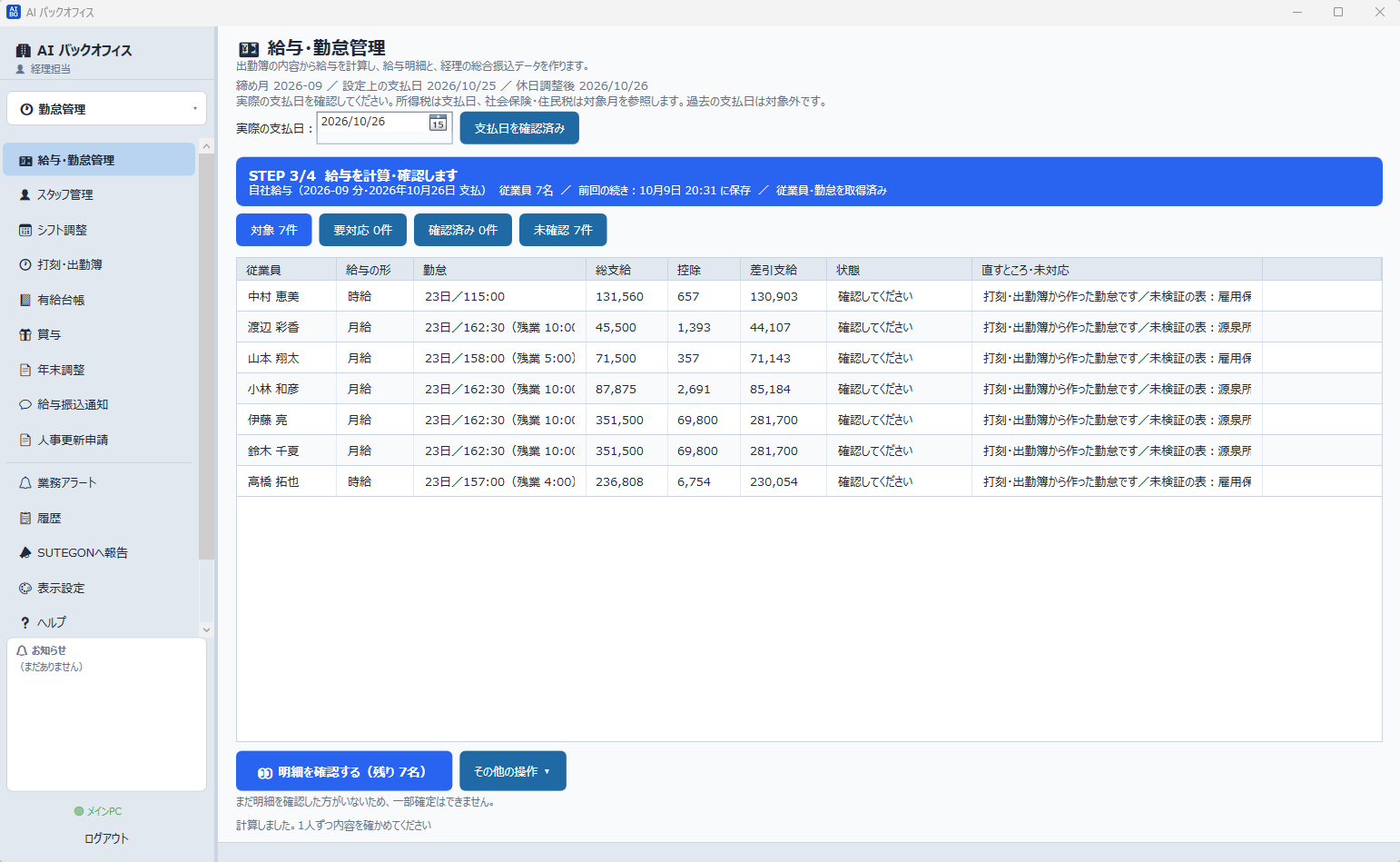
Task: Open スタッフ管理 in the sidebar
Action: [99, 195]
